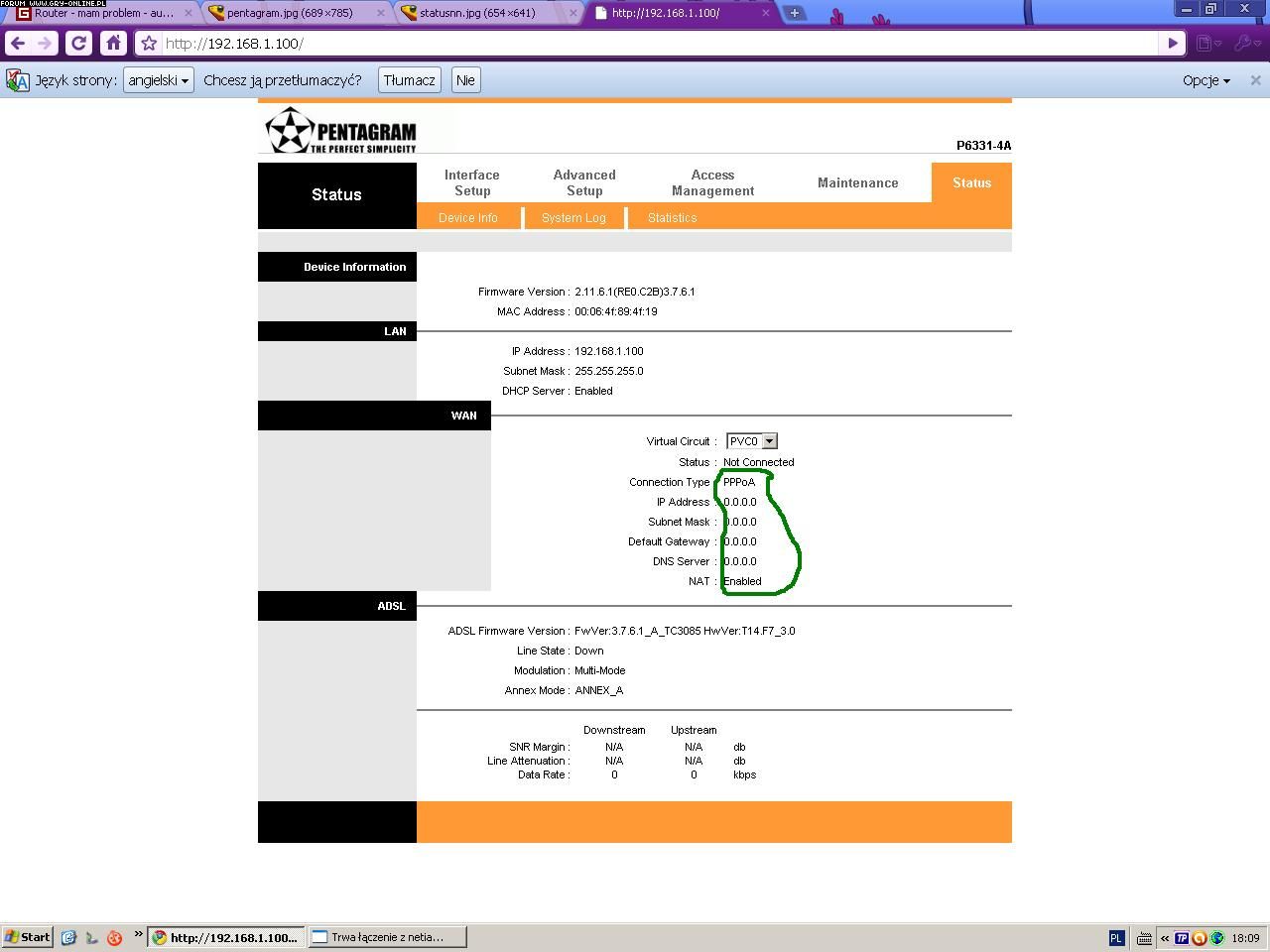Open the Virtual Circuit PVC0 dropdown

click(x=751, y=441)
